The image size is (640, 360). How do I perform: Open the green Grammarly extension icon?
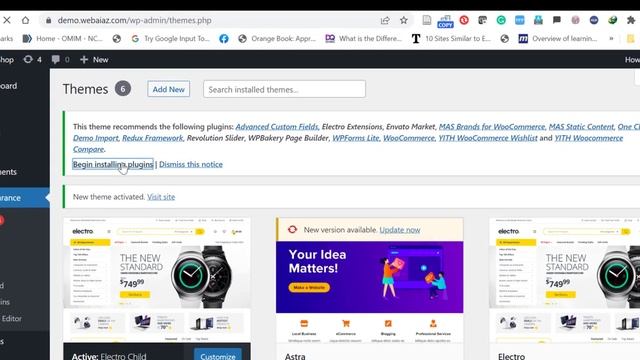pyautogui.click(x=501, y=20)
